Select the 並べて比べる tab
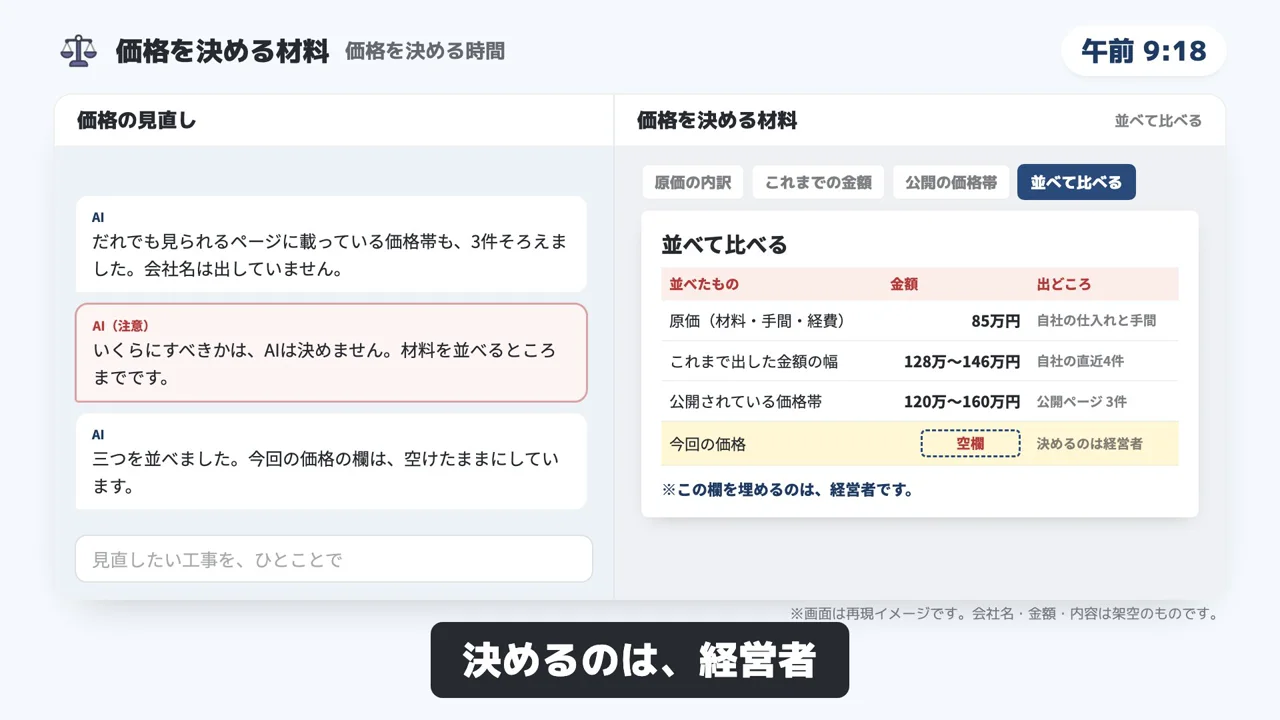 click(1076, 182)
